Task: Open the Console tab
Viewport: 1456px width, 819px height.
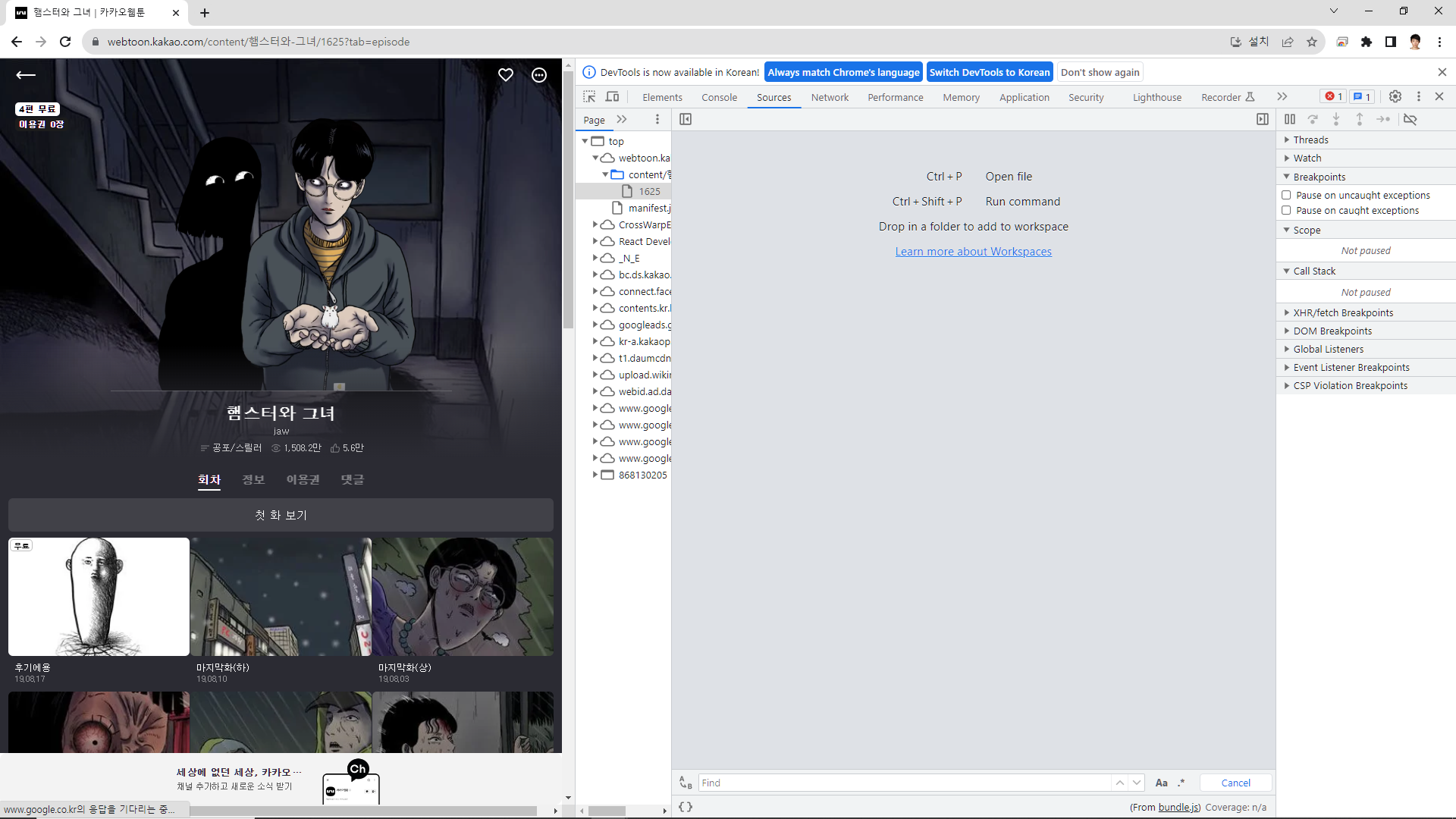Action: coord(719,97)
